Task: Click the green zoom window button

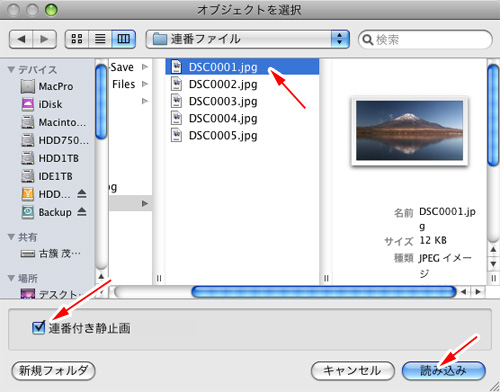Action: pyautogui.click(x=51, y=10)
